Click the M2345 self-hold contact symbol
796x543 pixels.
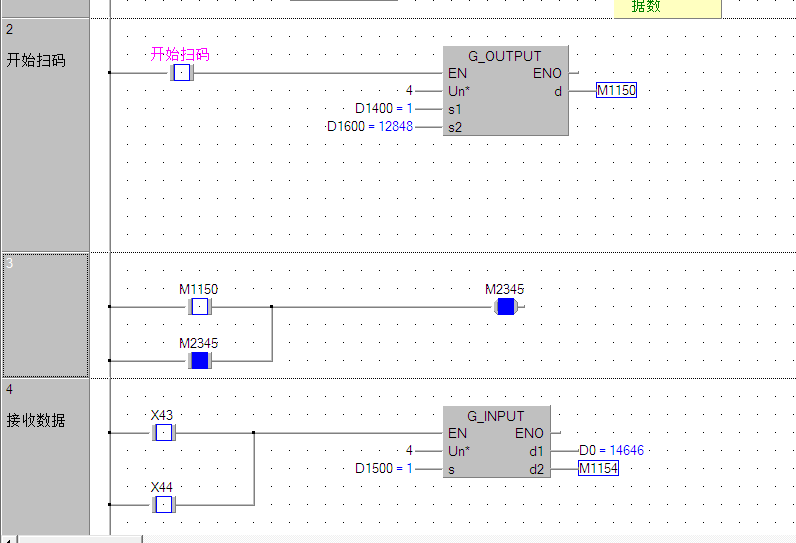[x=199, y=360]
